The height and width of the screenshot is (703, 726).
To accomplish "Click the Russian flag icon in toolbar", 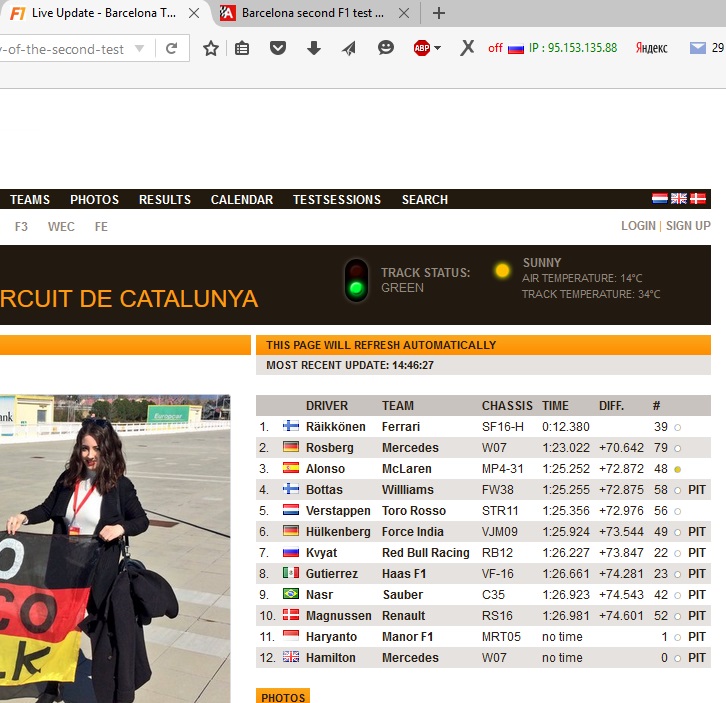I will pyautogui.click(x=516, y=49).
